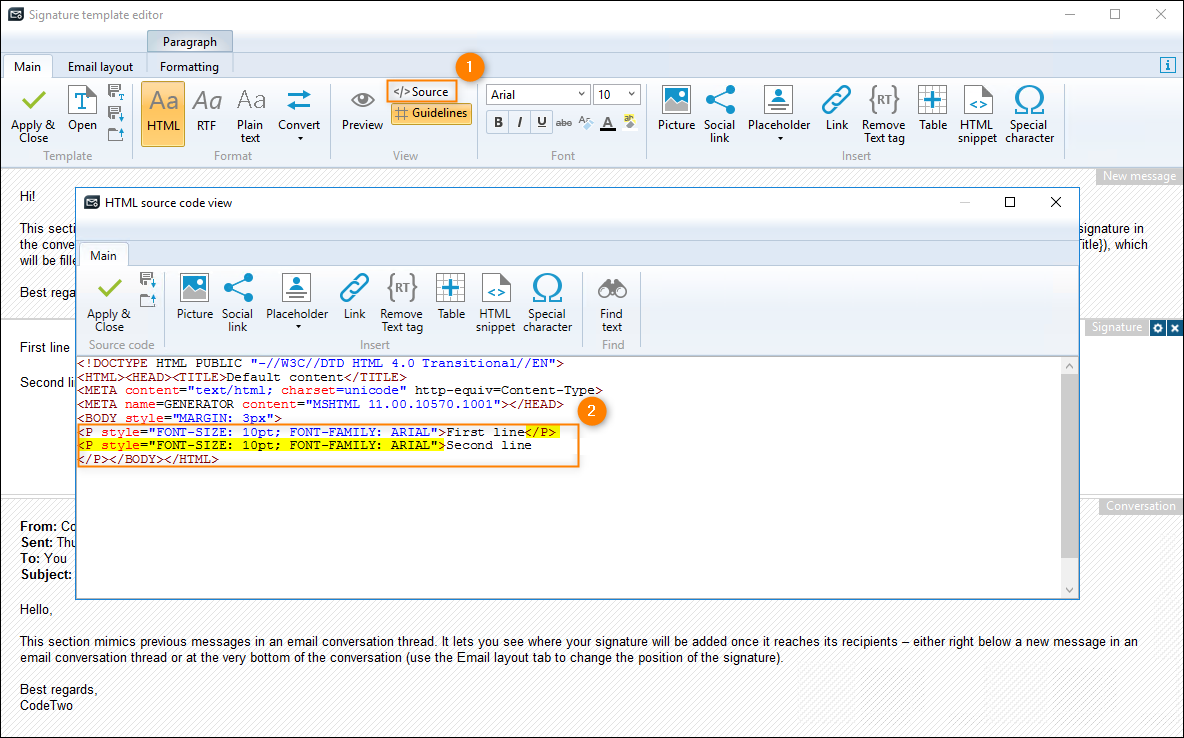Insert a Table into the source code
This screenshot has height=738, width=1184.
tap(450, 300)
